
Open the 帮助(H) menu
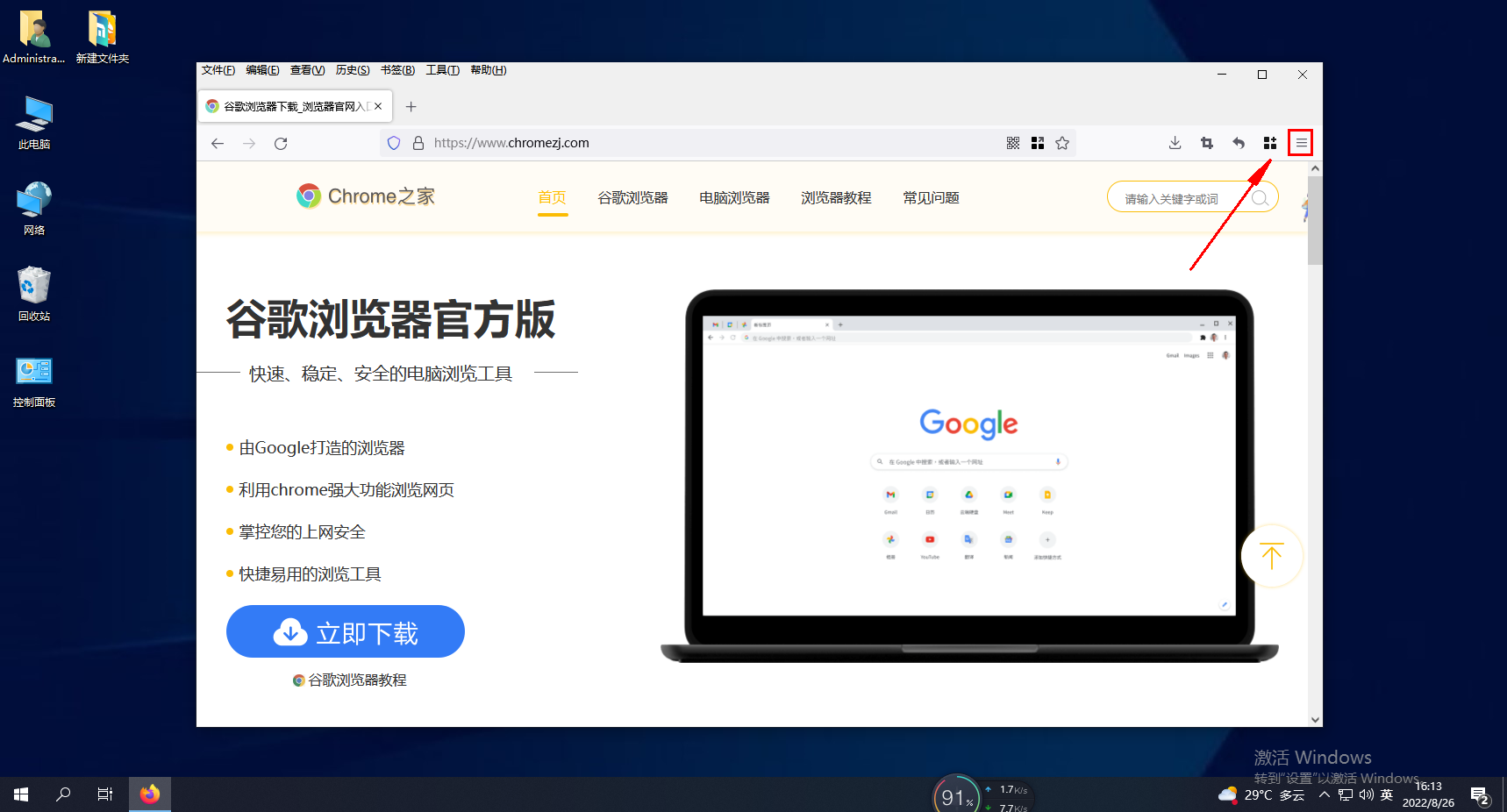(x=489, y=70)
